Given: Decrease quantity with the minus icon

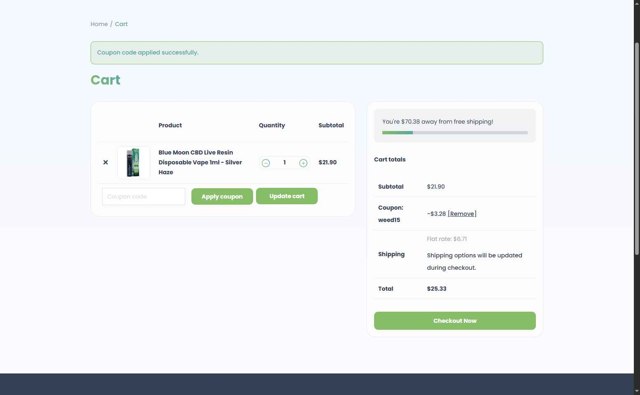Looking at the screenshot, I should click(x=266, y=163).
